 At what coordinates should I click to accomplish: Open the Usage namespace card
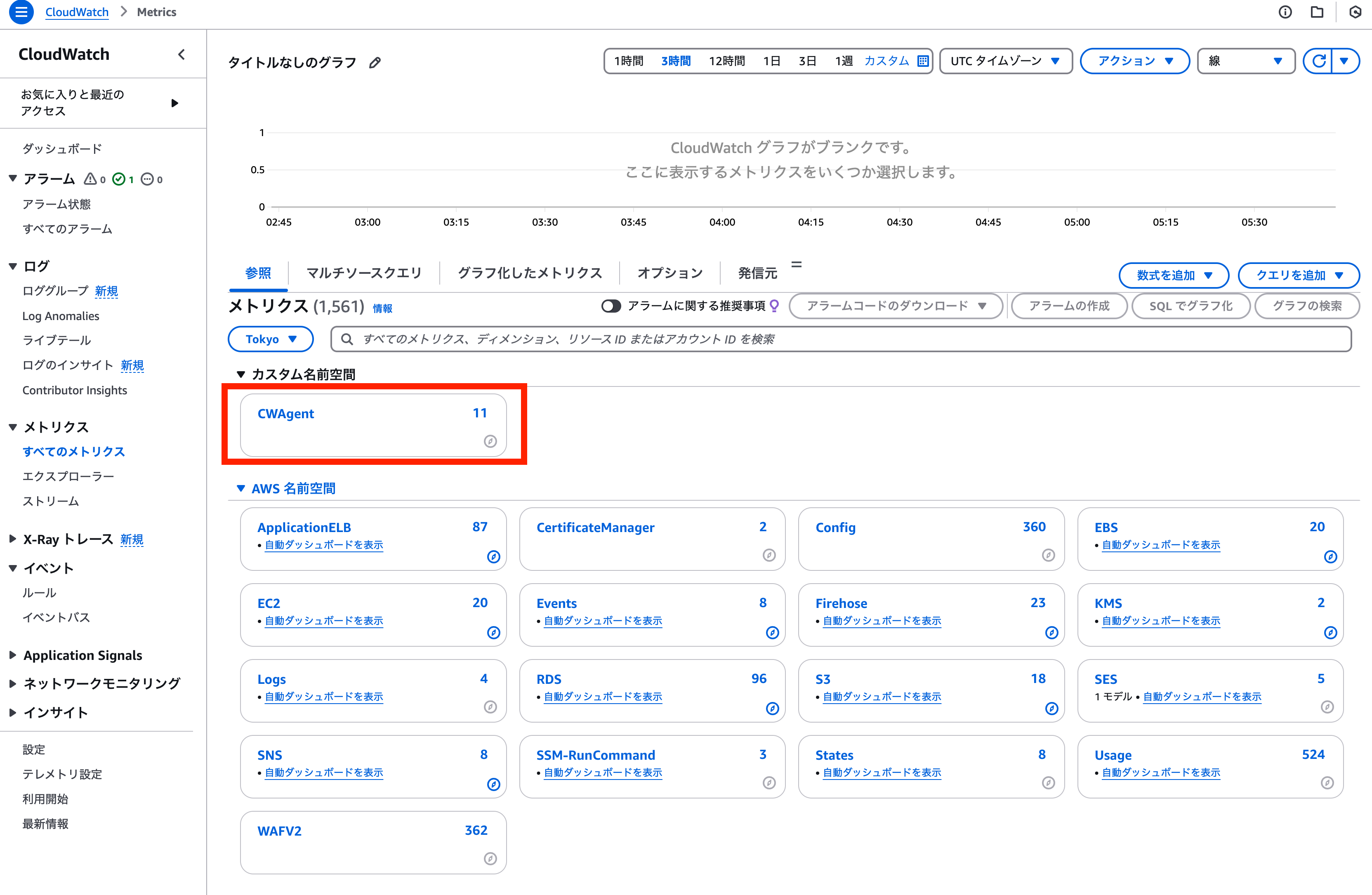click(1210, 766)
